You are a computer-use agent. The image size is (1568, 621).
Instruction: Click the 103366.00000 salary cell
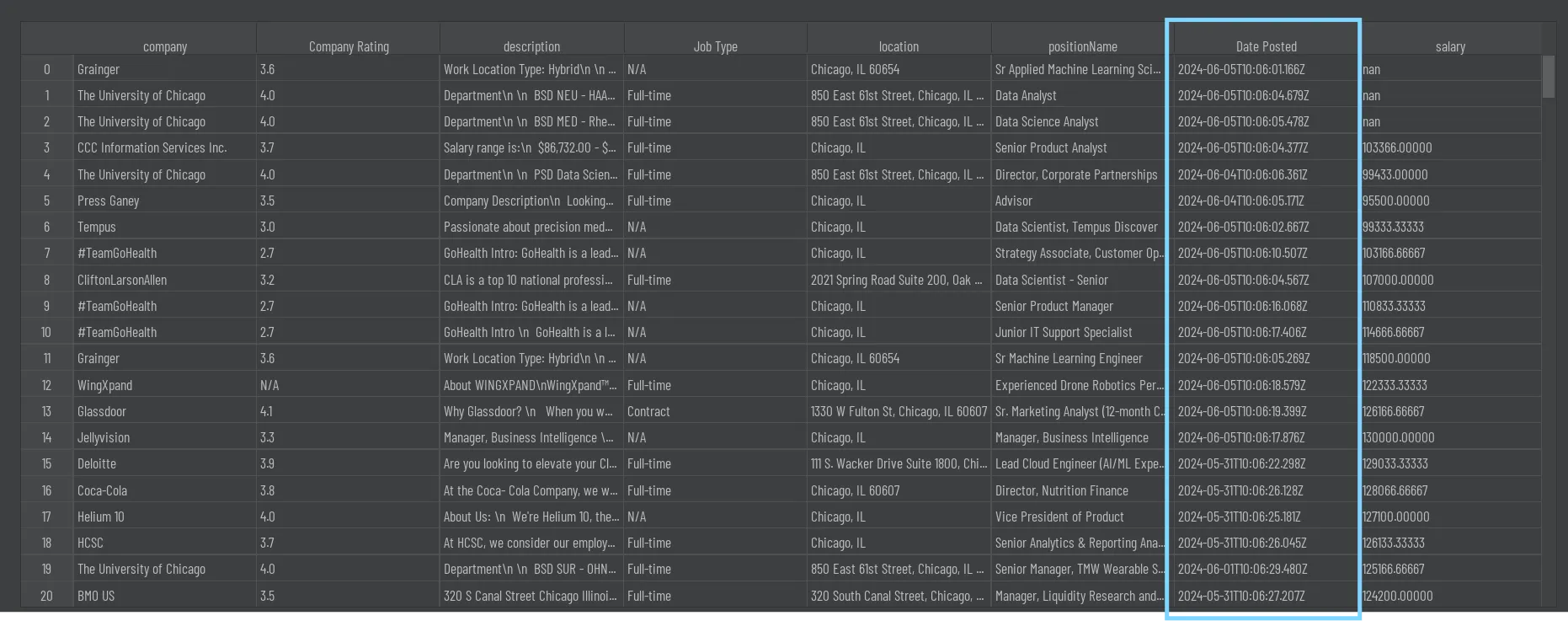tap(1450, 147)
